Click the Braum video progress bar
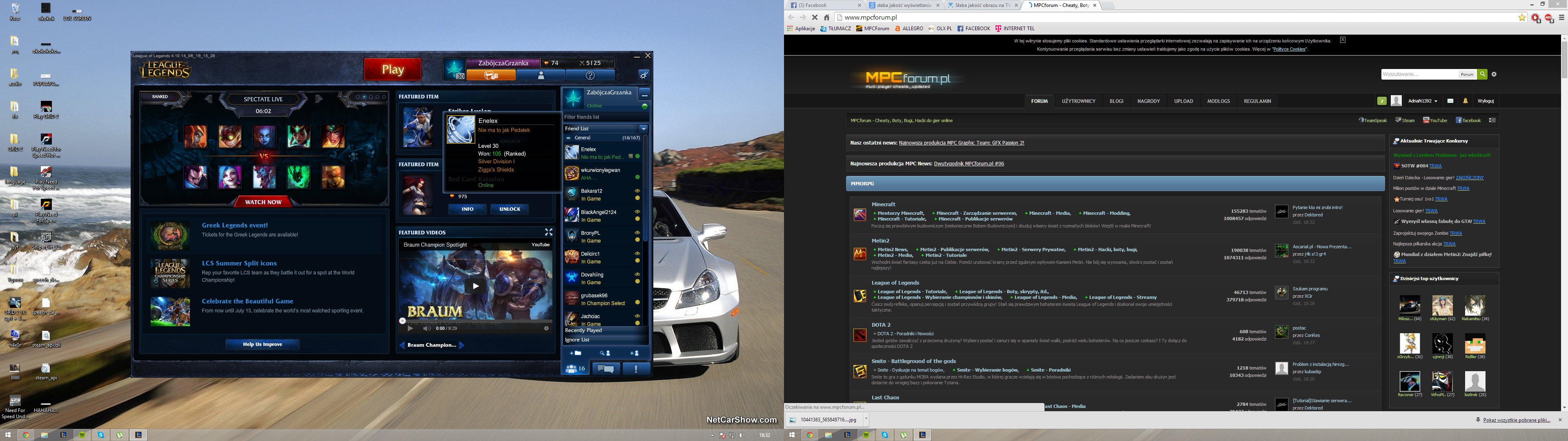The height and width of the screenshot is (441, 1568). 477,321
